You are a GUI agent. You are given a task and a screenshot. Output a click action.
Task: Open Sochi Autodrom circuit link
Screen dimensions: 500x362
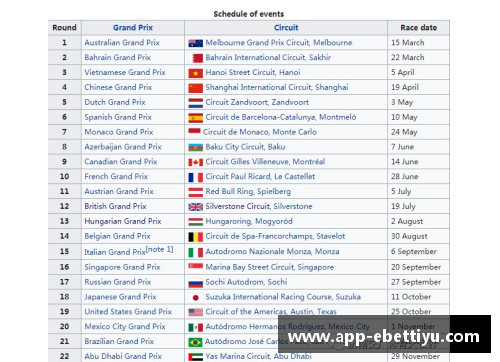pos(246,282)
